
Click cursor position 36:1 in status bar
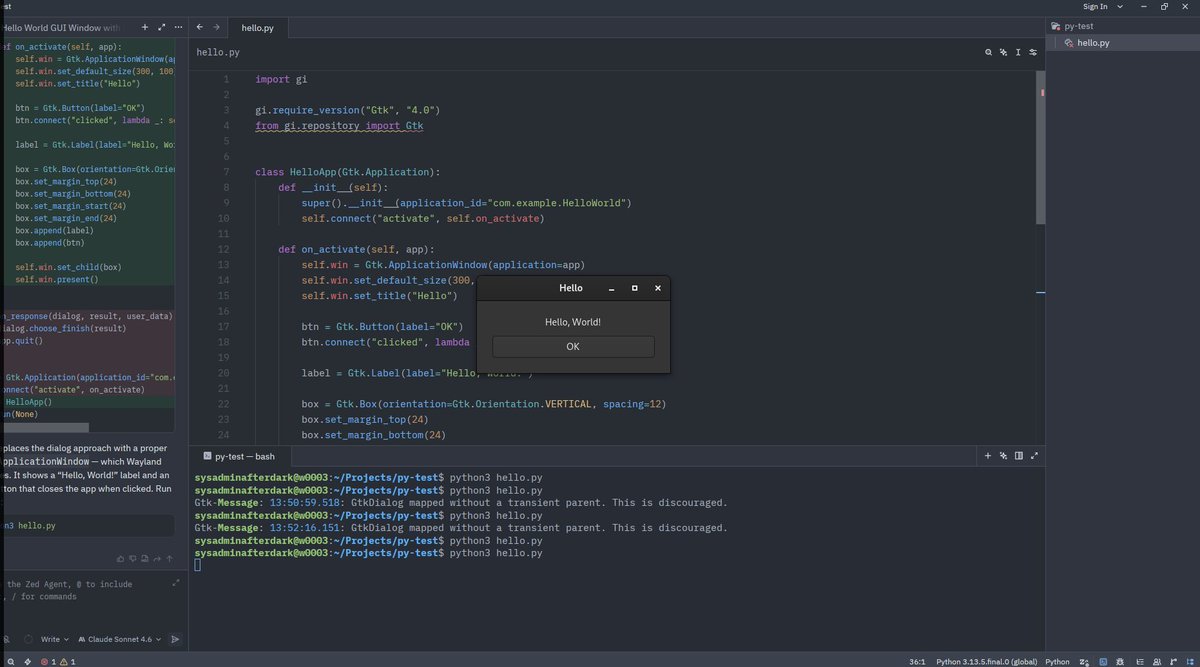[x=917, y=661]
